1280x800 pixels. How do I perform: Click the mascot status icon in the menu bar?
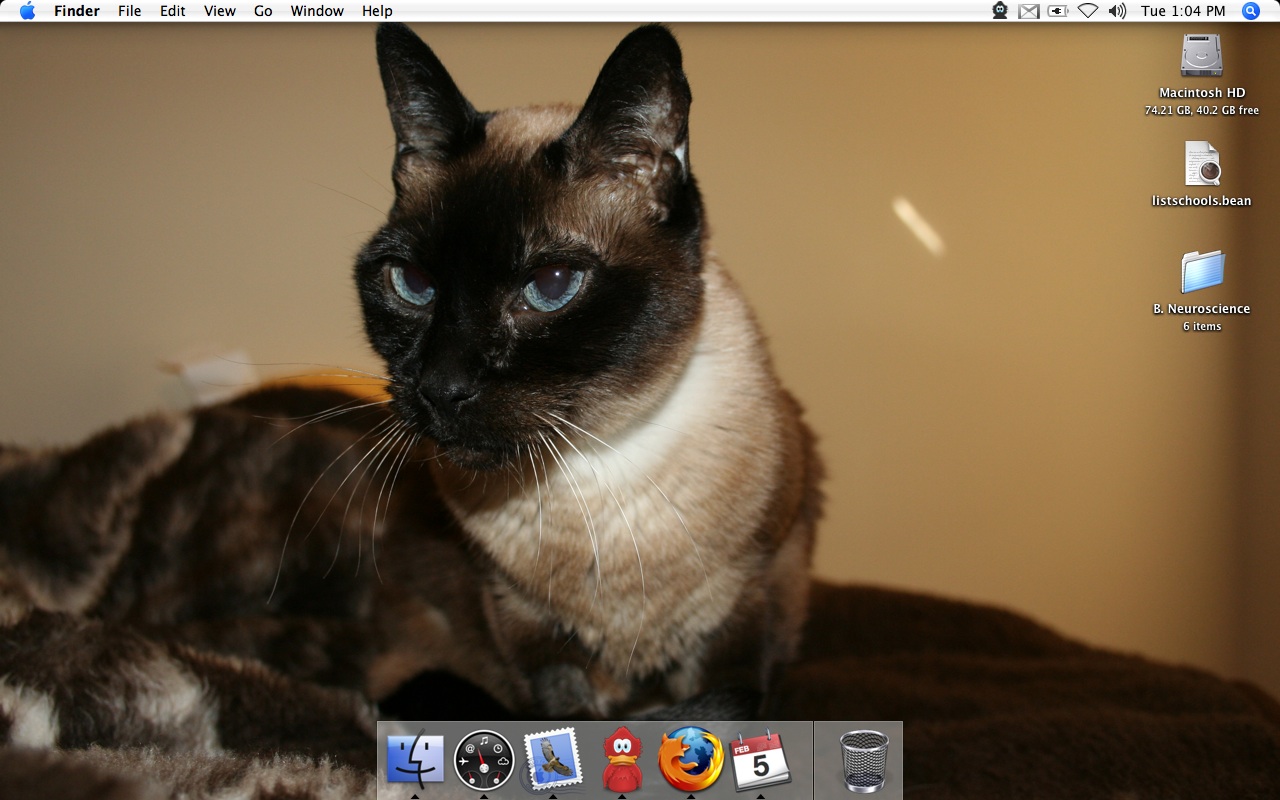1000,11
